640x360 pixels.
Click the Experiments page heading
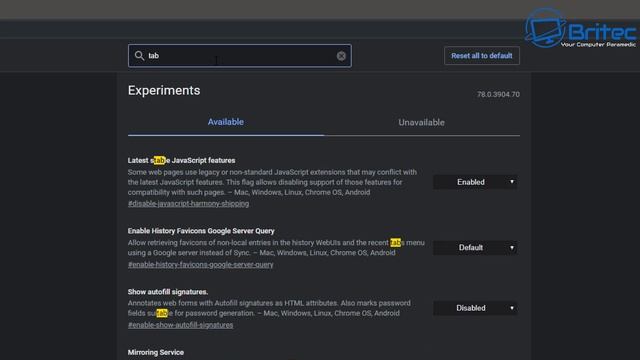(164, 91)
